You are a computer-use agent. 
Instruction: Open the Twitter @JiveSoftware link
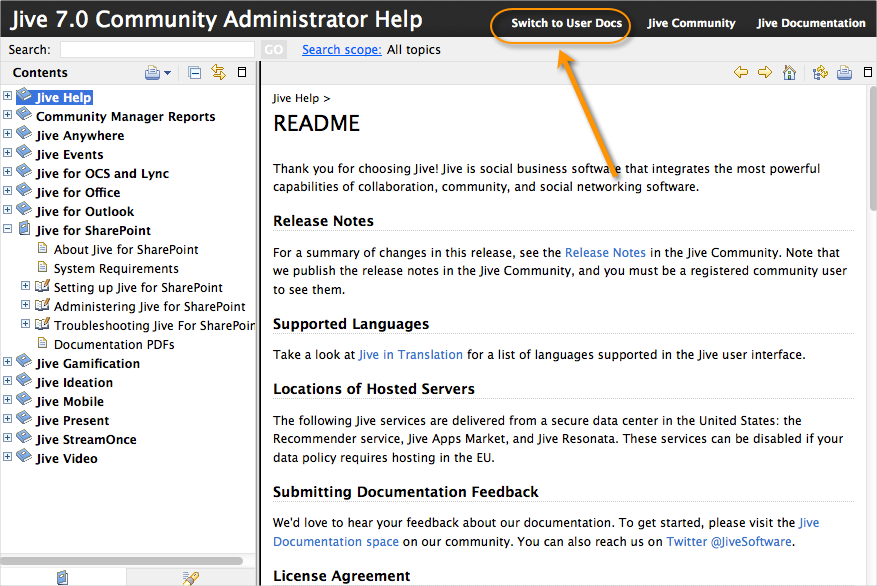[x=729, y=542]
